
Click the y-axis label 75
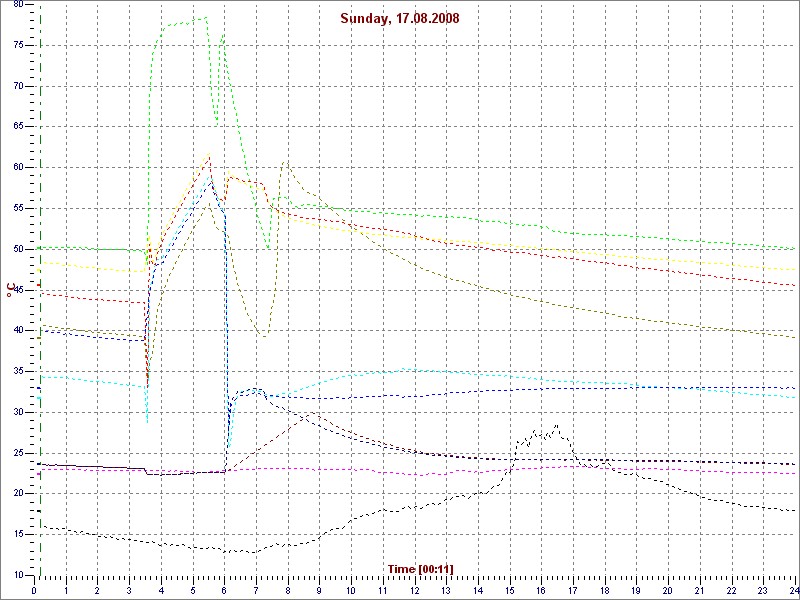click(18, 45)
